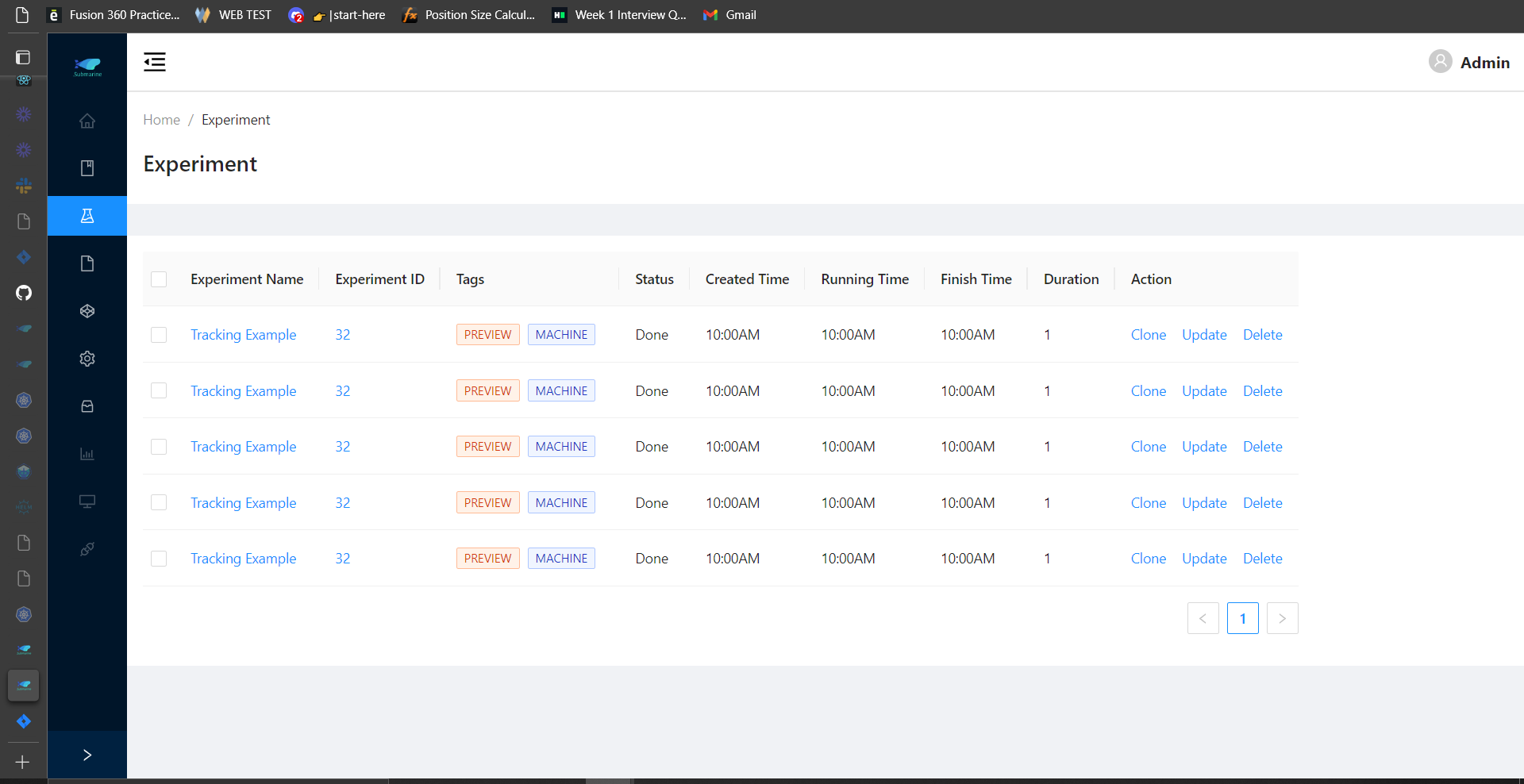
Task: Click Update in the fifth row
Action: [x=1205, y=559]
